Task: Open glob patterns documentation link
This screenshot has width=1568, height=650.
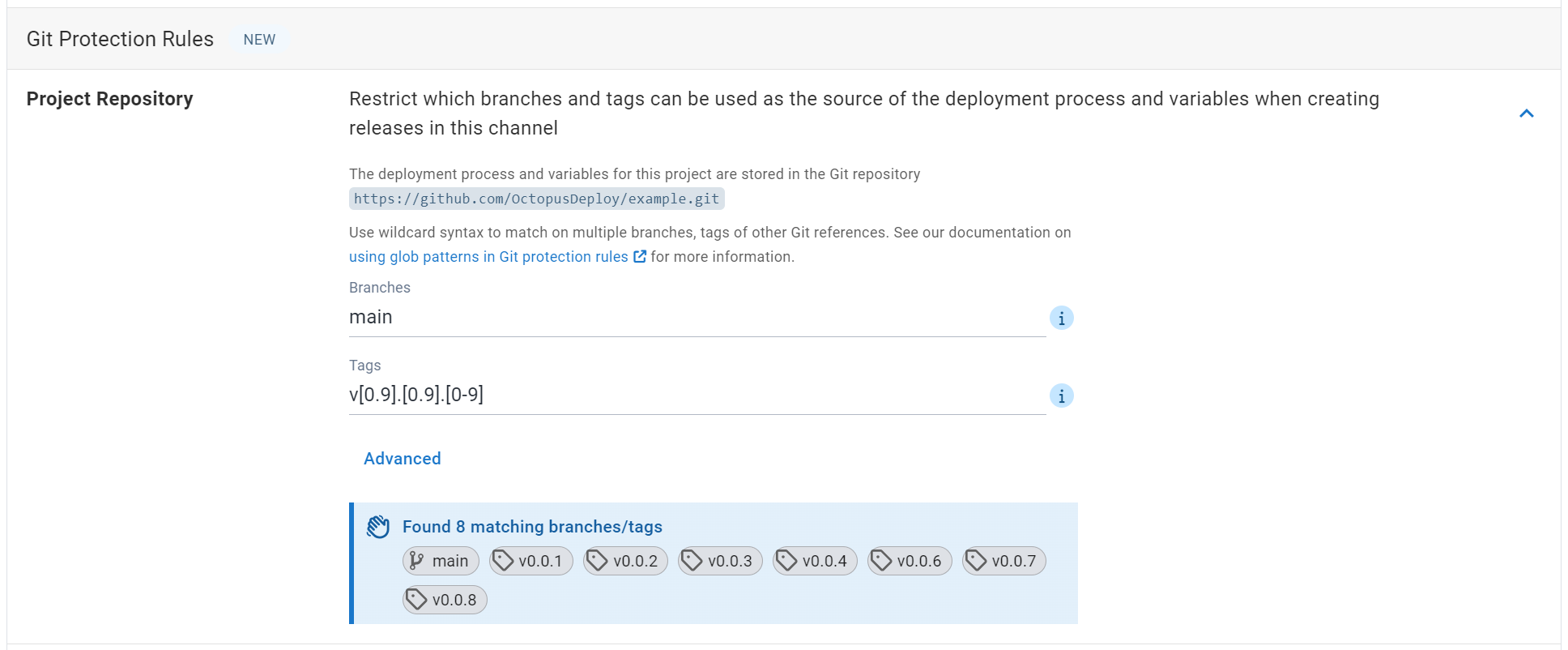Action: click(488, 257)
